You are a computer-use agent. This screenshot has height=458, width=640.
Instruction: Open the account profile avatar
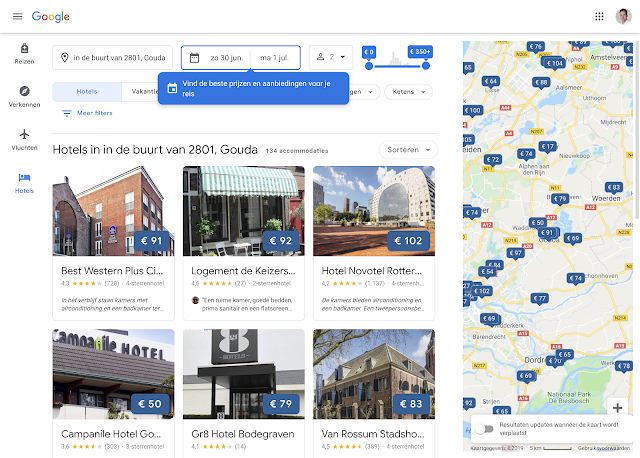pyautogui.click(x=623, y=16)
